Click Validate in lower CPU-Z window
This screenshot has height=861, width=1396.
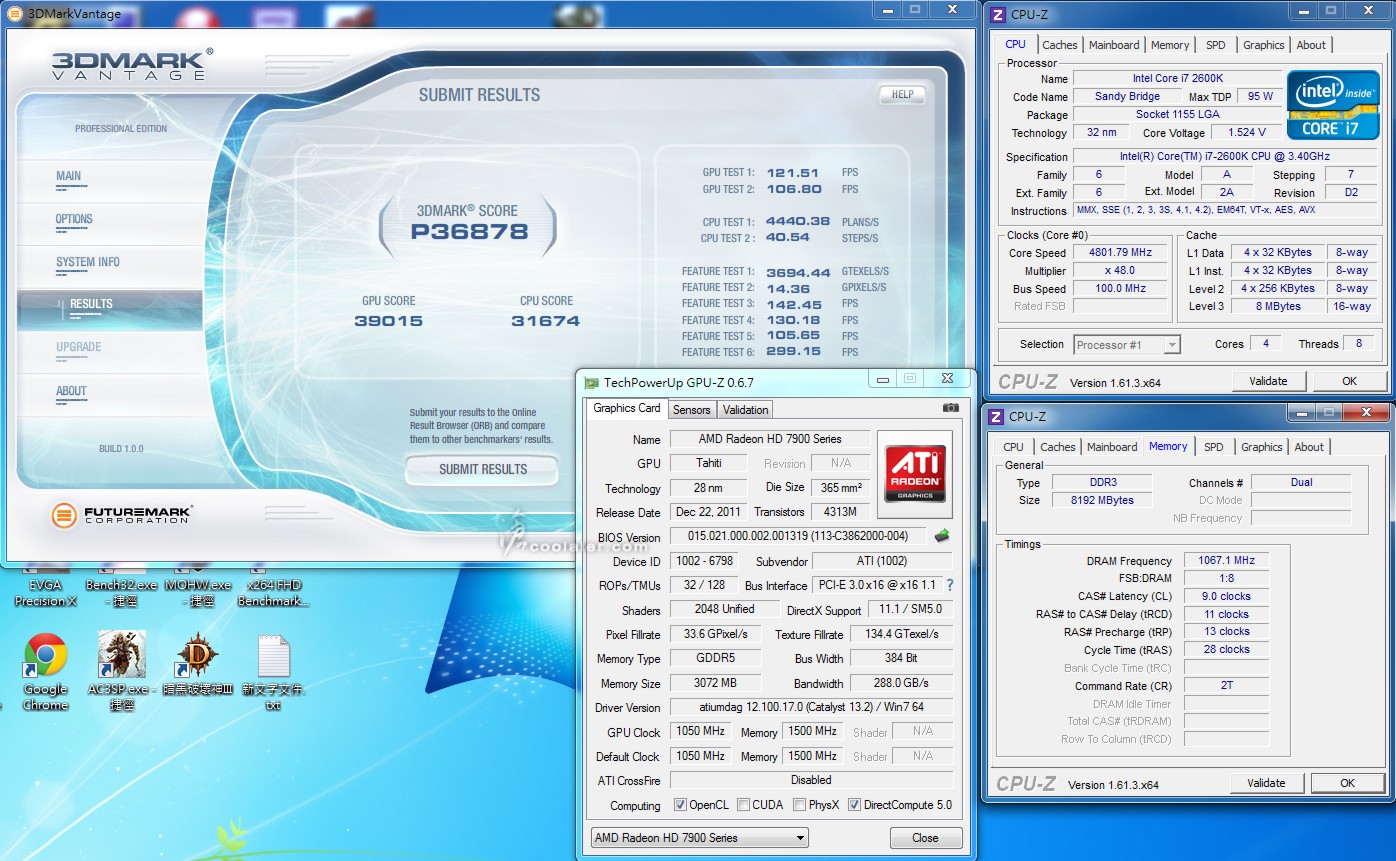click(1266, 783)
